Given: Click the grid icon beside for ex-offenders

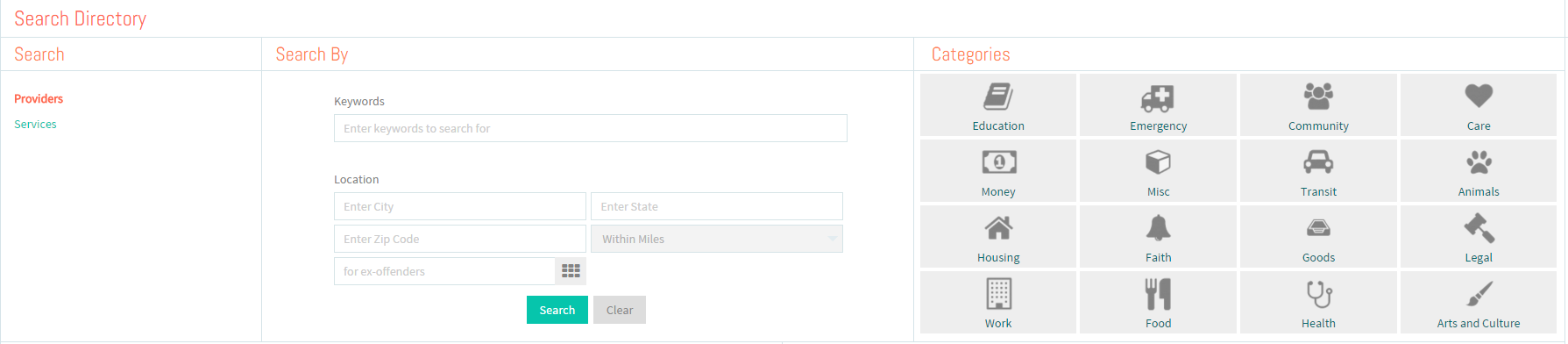Looking at the screenshot, I should [x=571, y=271].
